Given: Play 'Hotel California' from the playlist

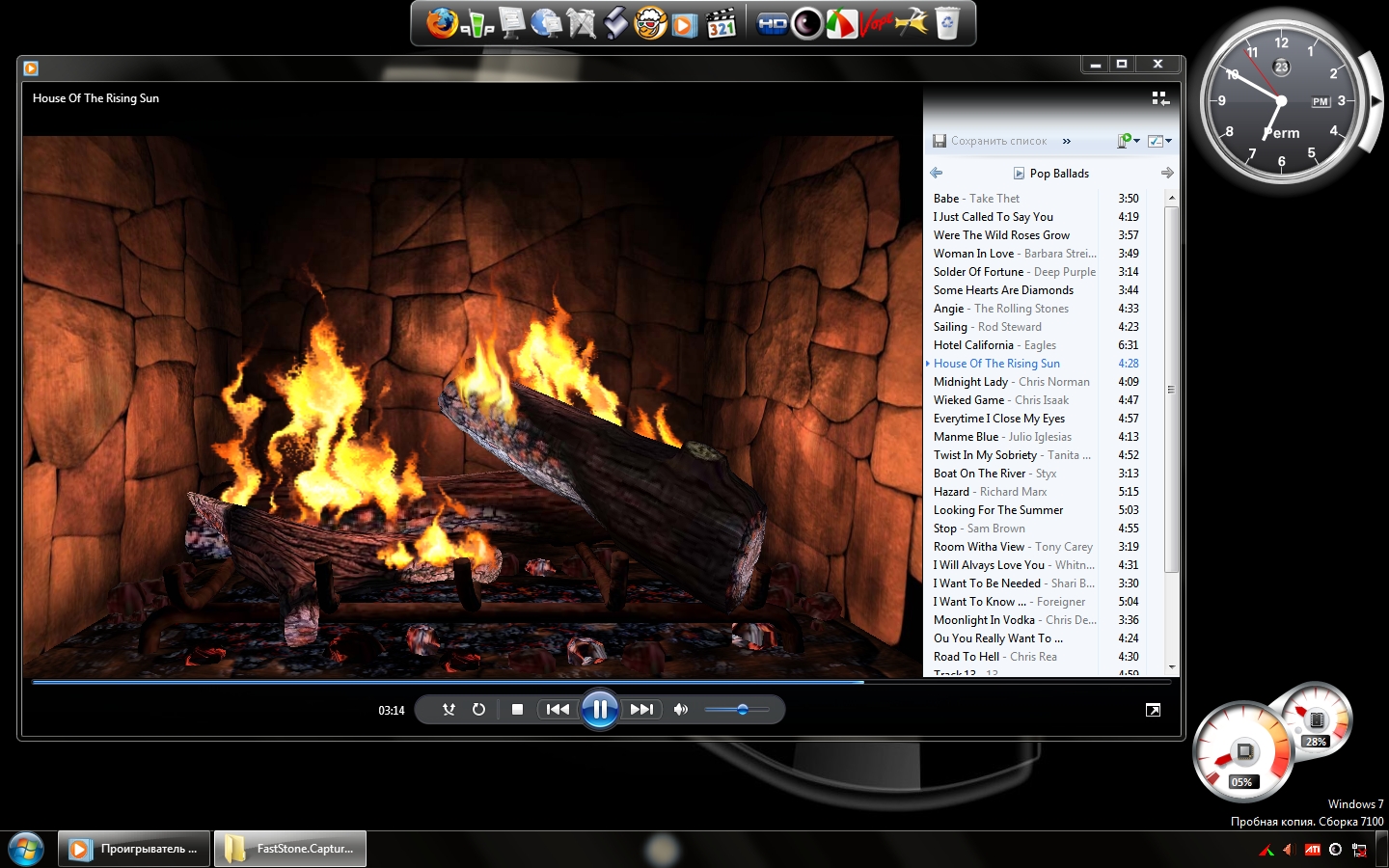Looking at the screenshot, I should pos(973,345).
